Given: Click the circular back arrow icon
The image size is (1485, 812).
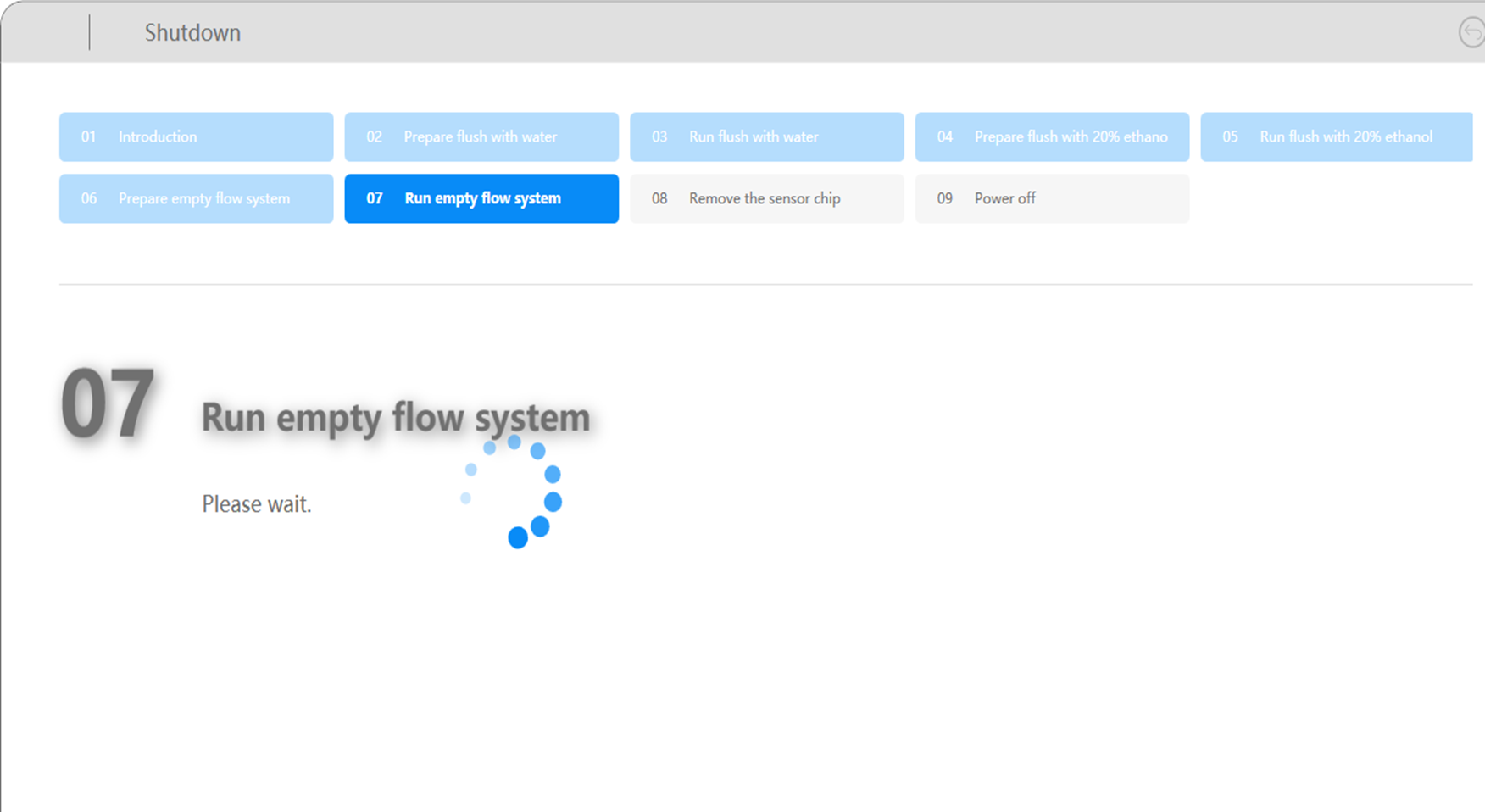Looking at the screenshot, I should [1472, 33].
